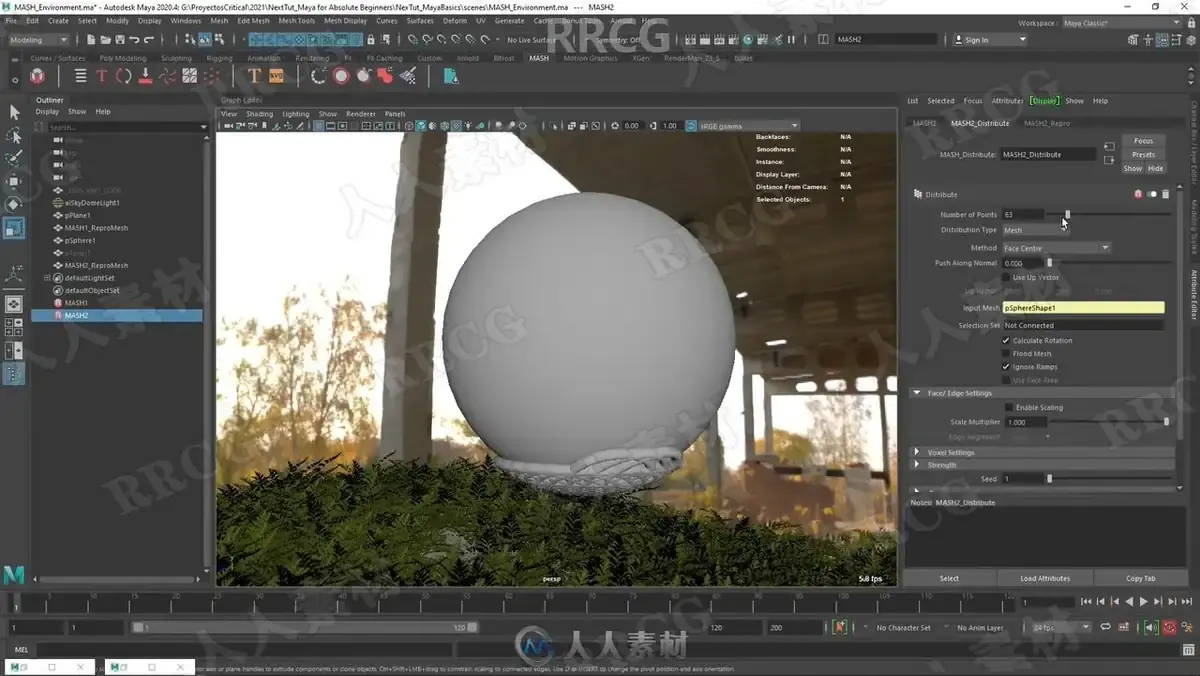This screenshot has width=1200, height=676.
Task: Click the Select button at panel bottom
Action: click(949, 578)
